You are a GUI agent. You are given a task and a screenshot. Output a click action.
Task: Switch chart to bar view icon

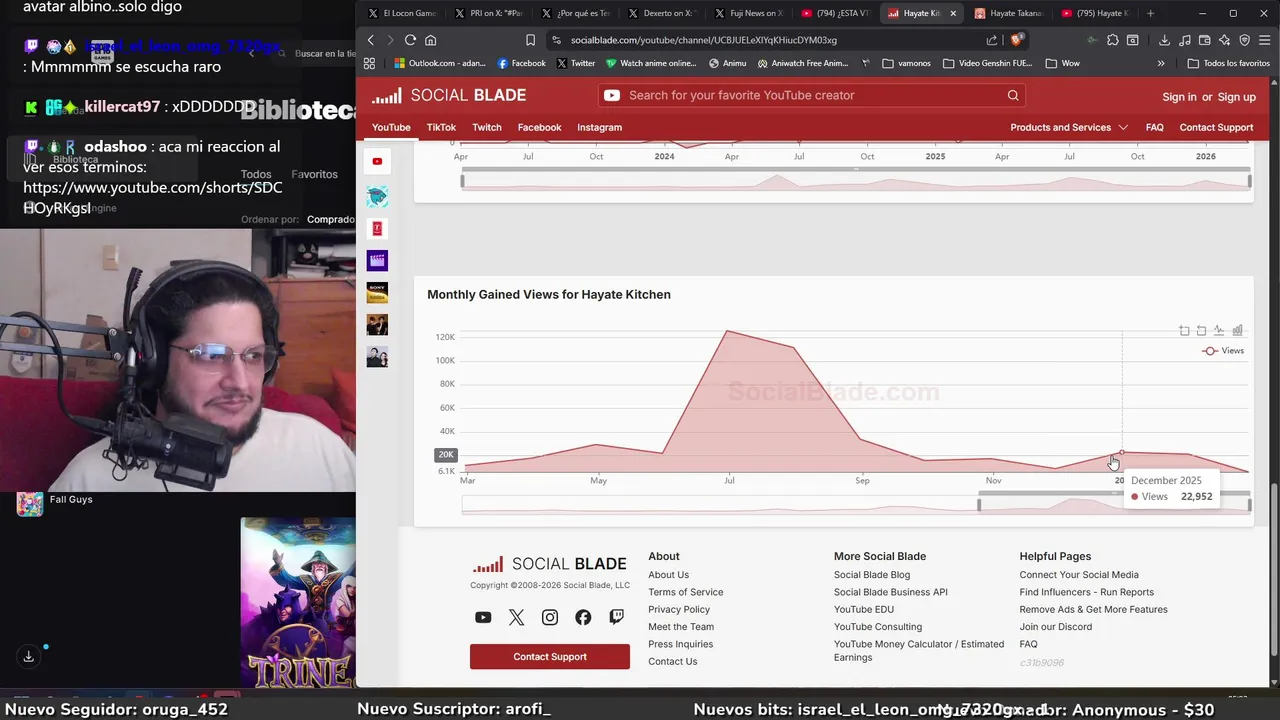tap(1237, 330)
